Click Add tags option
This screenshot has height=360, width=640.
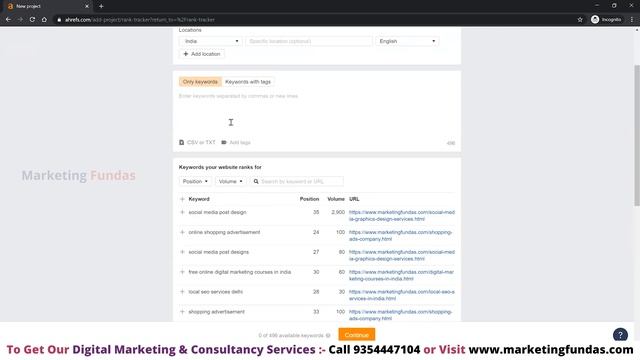click(236, 142)
